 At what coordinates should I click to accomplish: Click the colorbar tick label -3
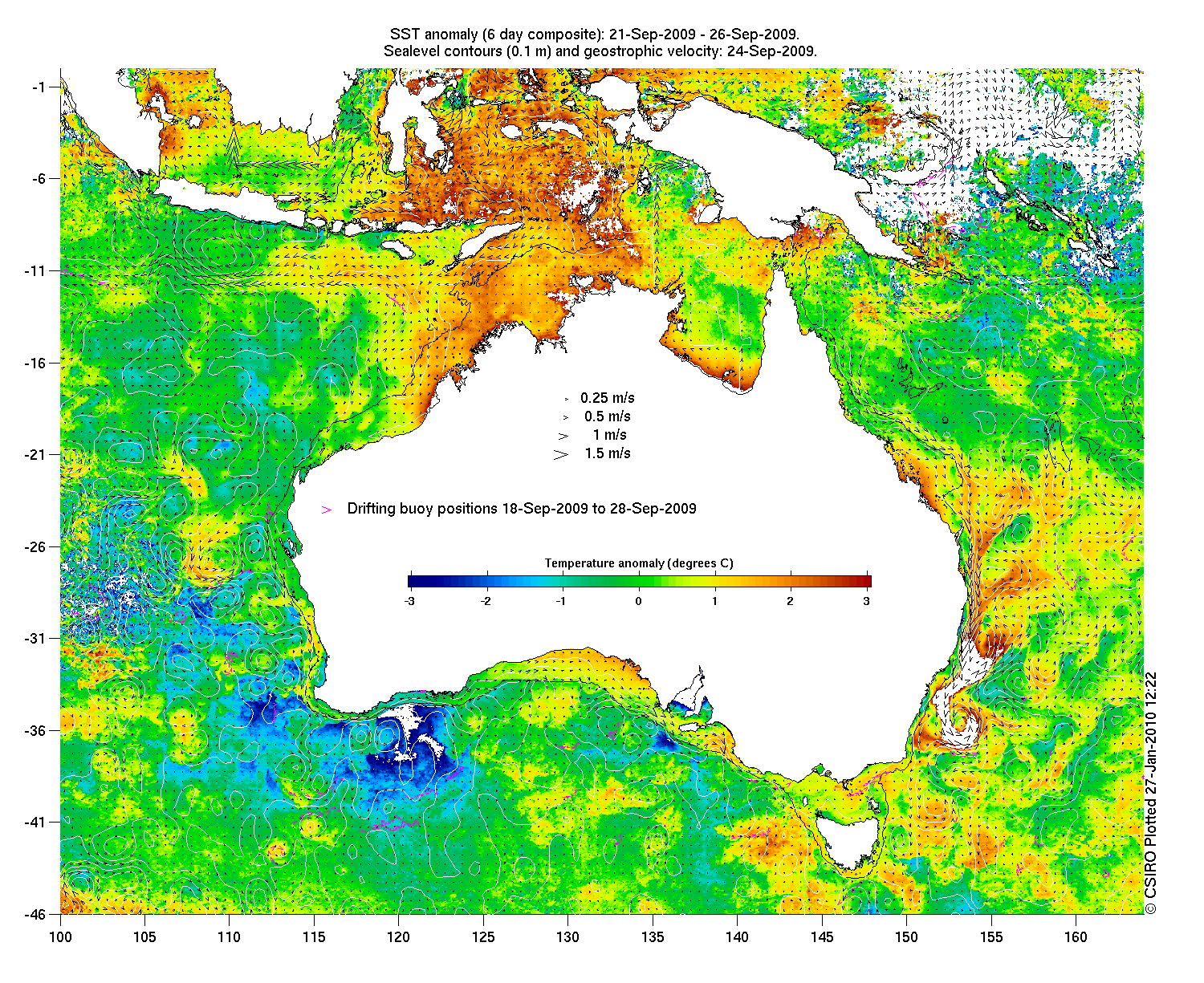(409, 601)
